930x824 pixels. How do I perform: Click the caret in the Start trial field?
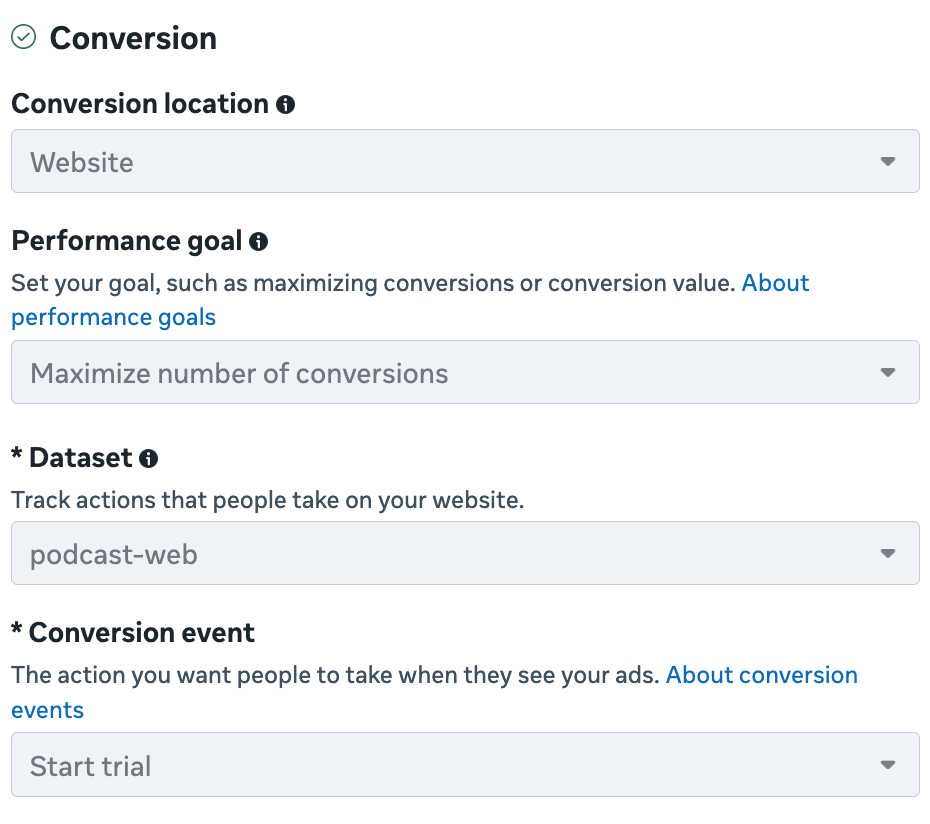click(x=887, y=765)
